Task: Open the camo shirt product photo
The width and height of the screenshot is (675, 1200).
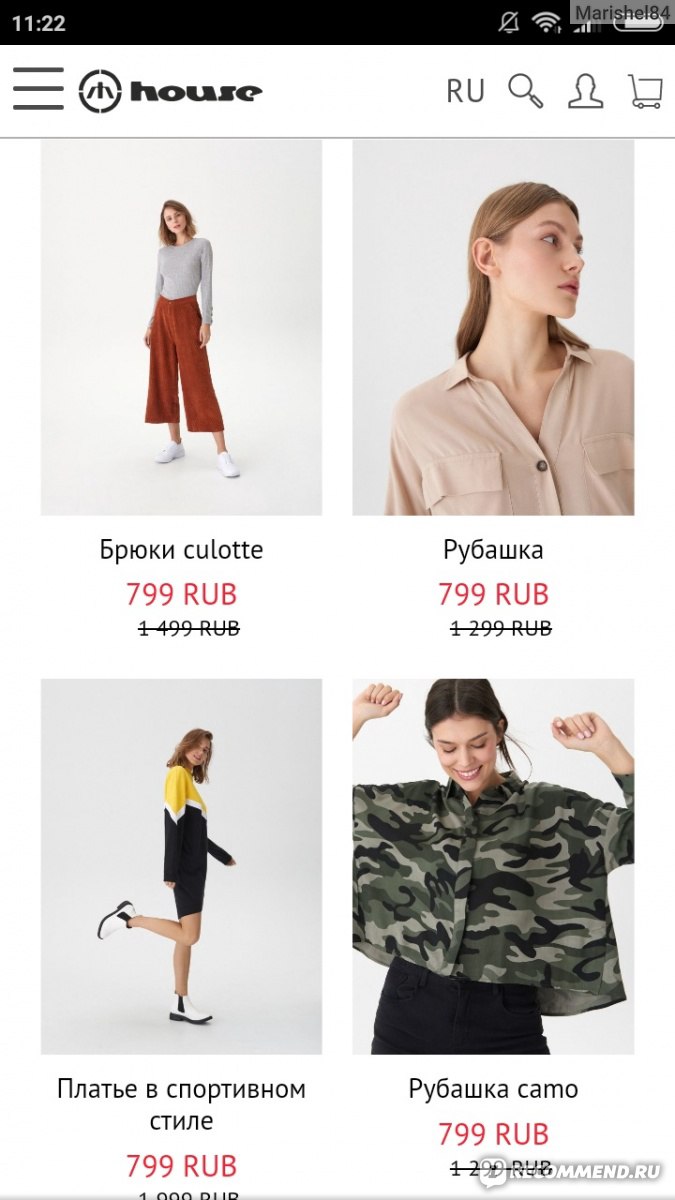Action: point(493,866)
